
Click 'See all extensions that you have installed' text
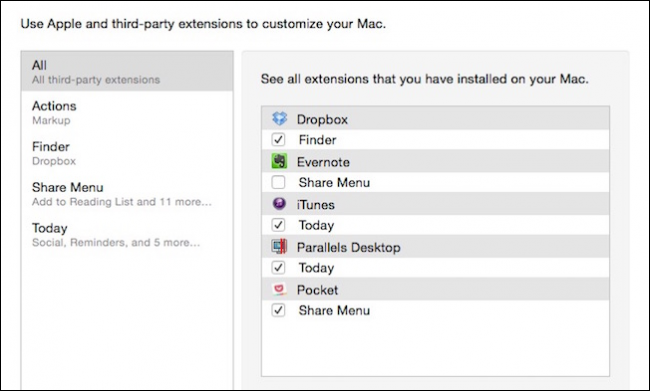424,79
